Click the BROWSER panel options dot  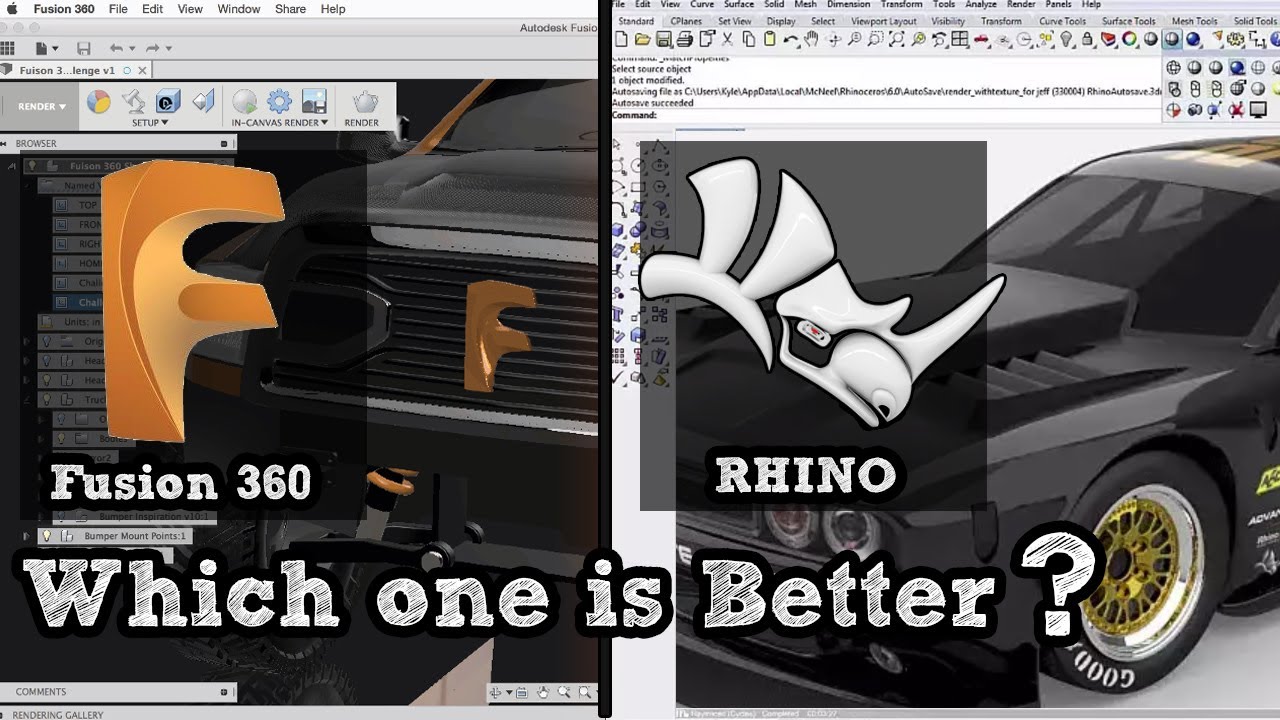coord(225,143)
